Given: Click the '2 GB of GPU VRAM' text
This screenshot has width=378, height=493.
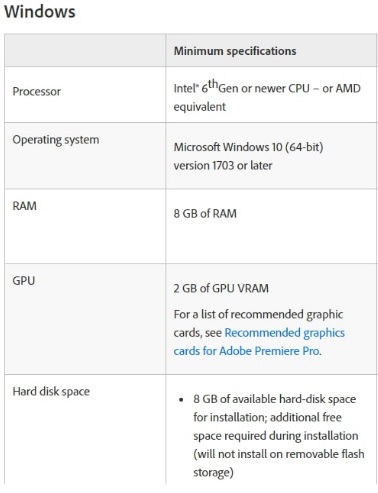Looking at the screenshot, I should point(221,288).
